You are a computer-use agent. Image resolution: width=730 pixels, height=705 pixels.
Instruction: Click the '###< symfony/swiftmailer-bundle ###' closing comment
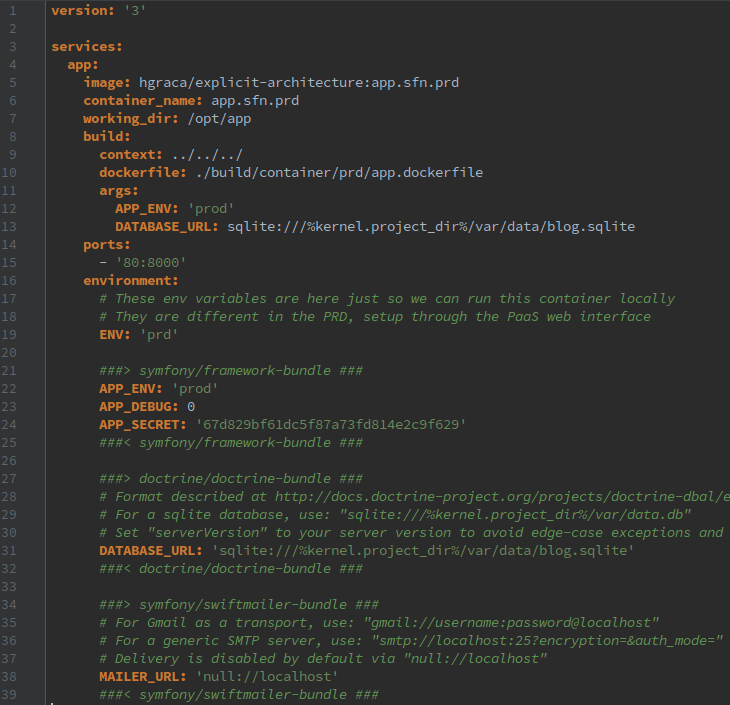[239, 695]
